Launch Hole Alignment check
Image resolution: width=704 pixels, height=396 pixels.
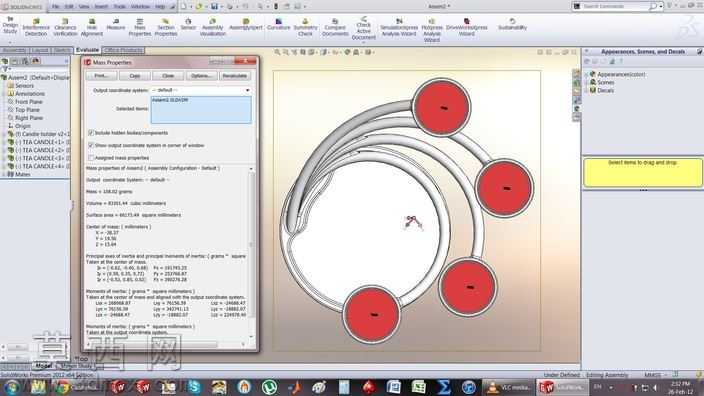point(92,27)
